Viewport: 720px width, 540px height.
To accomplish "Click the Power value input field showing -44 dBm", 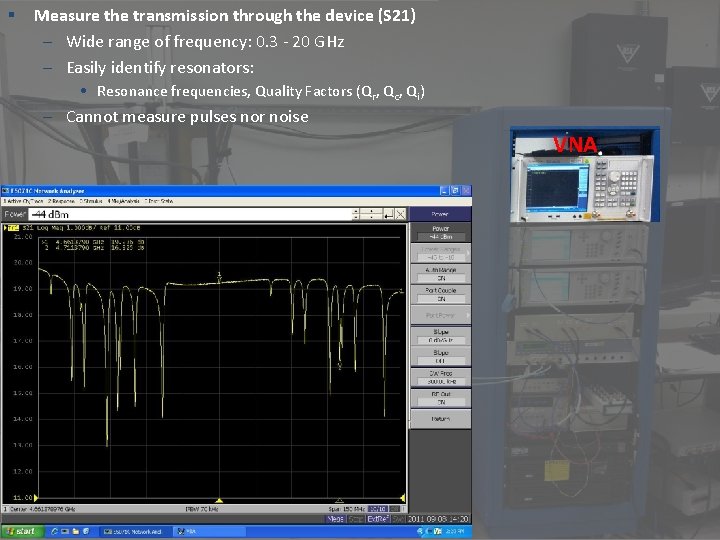I will pos(190,214).
